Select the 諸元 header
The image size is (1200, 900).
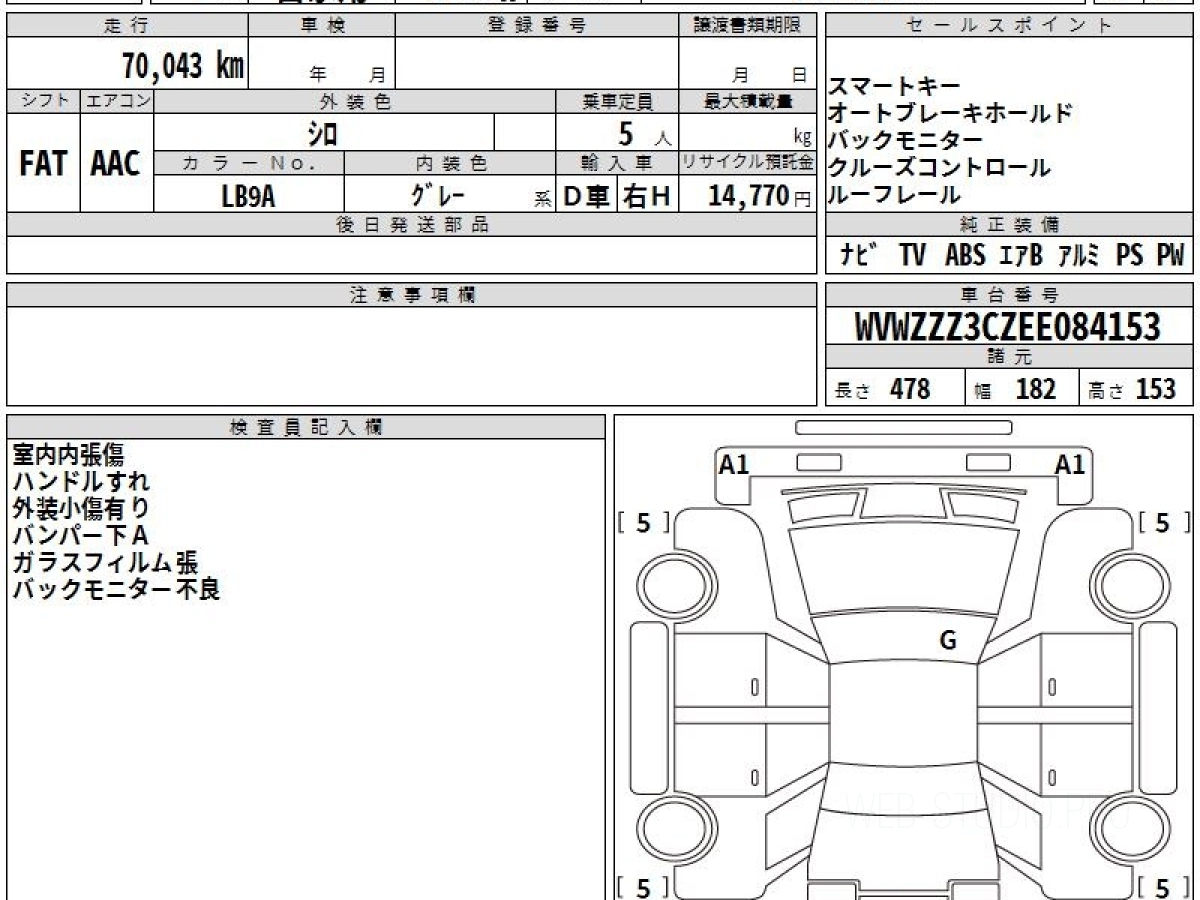[1009, 357]
